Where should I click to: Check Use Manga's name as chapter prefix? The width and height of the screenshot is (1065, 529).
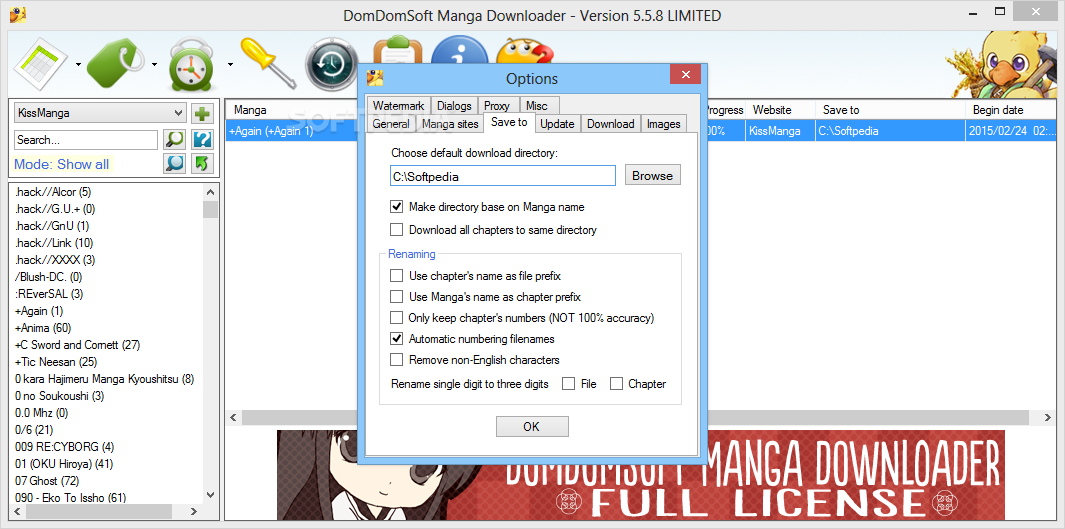(x=397, y=297)
